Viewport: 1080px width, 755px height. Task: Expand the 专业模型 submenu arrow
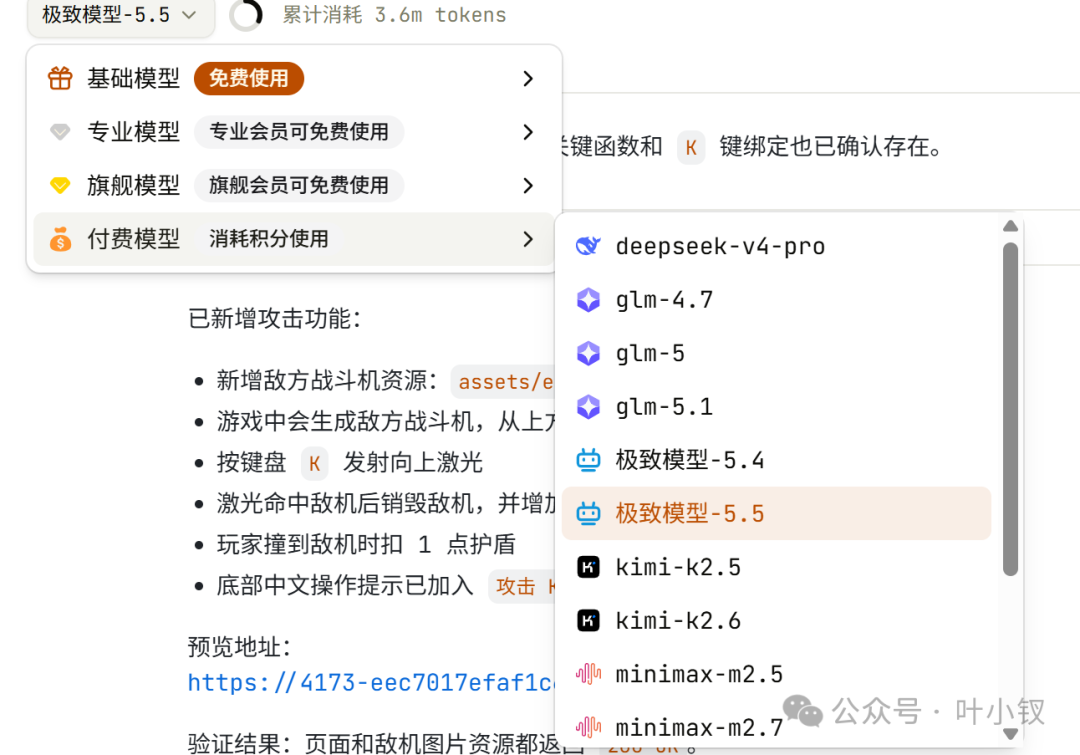(x=528, y=132)
